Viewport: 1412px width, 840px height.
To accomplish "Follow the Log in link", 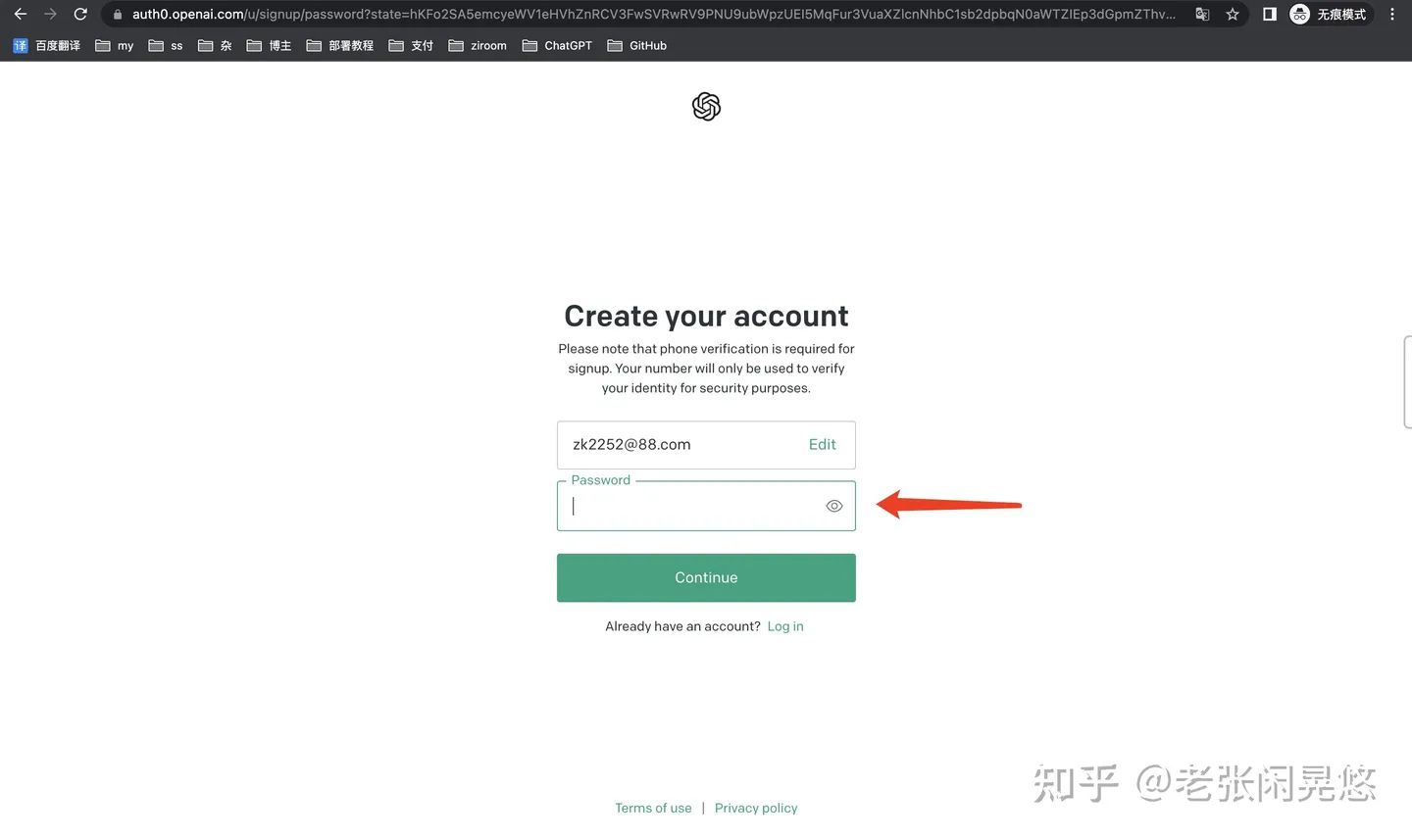I will 785,626.
